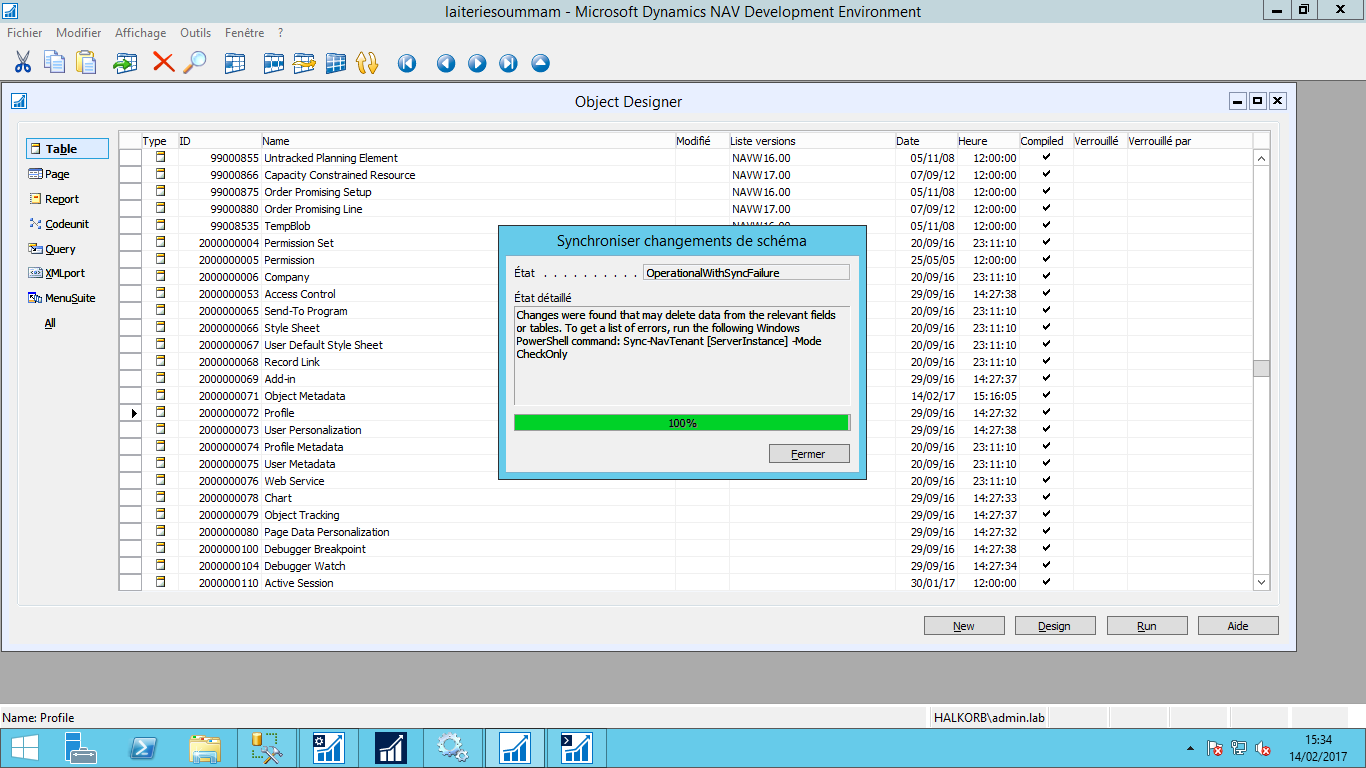Click the table icon with yellow arrow
1366x768 pixels.
(304, 63)
